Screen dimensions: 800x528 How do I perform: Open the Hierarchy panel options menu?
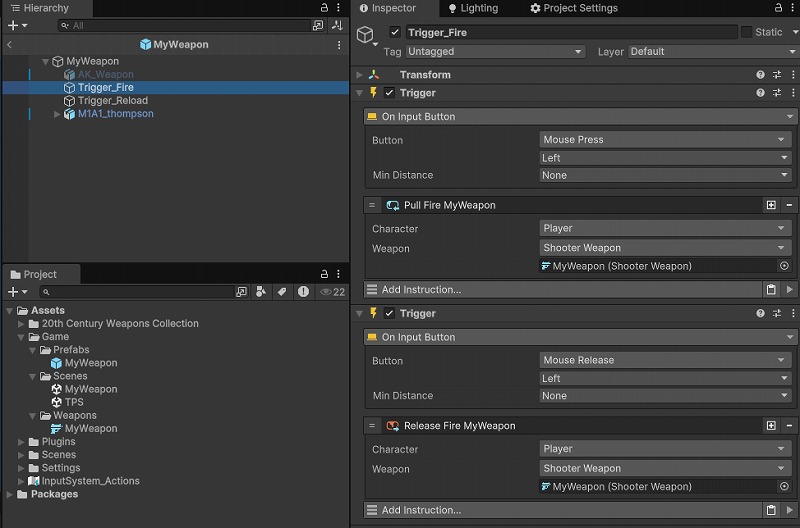point(338,8)
